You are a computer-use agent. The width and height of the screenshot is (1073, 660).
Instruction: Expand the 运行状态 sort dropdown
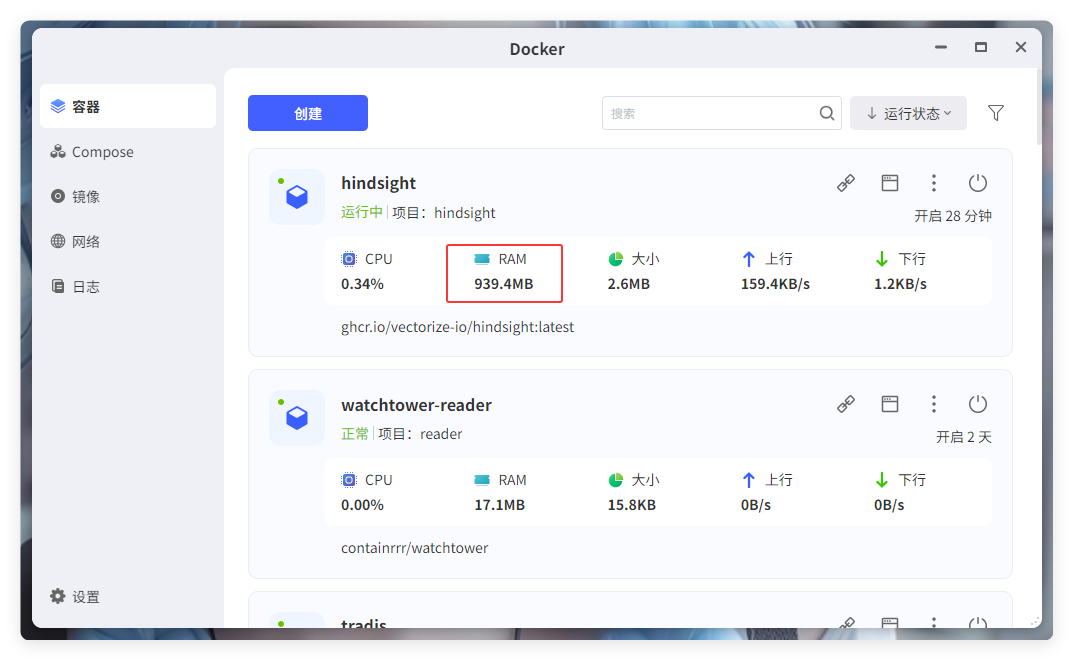click(x=908, y=113)
